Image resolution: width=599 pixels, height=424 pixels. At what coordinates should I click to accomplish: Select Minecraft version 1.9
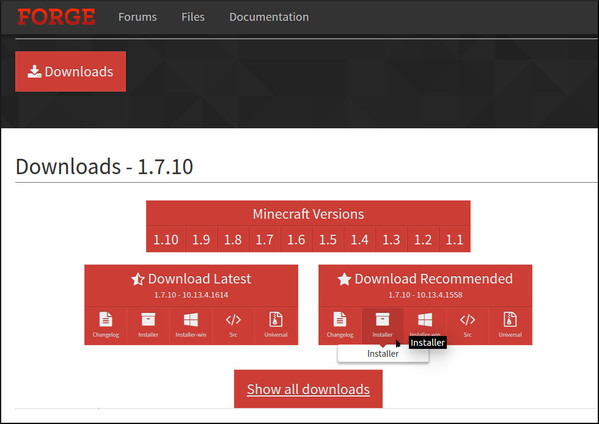201,240
